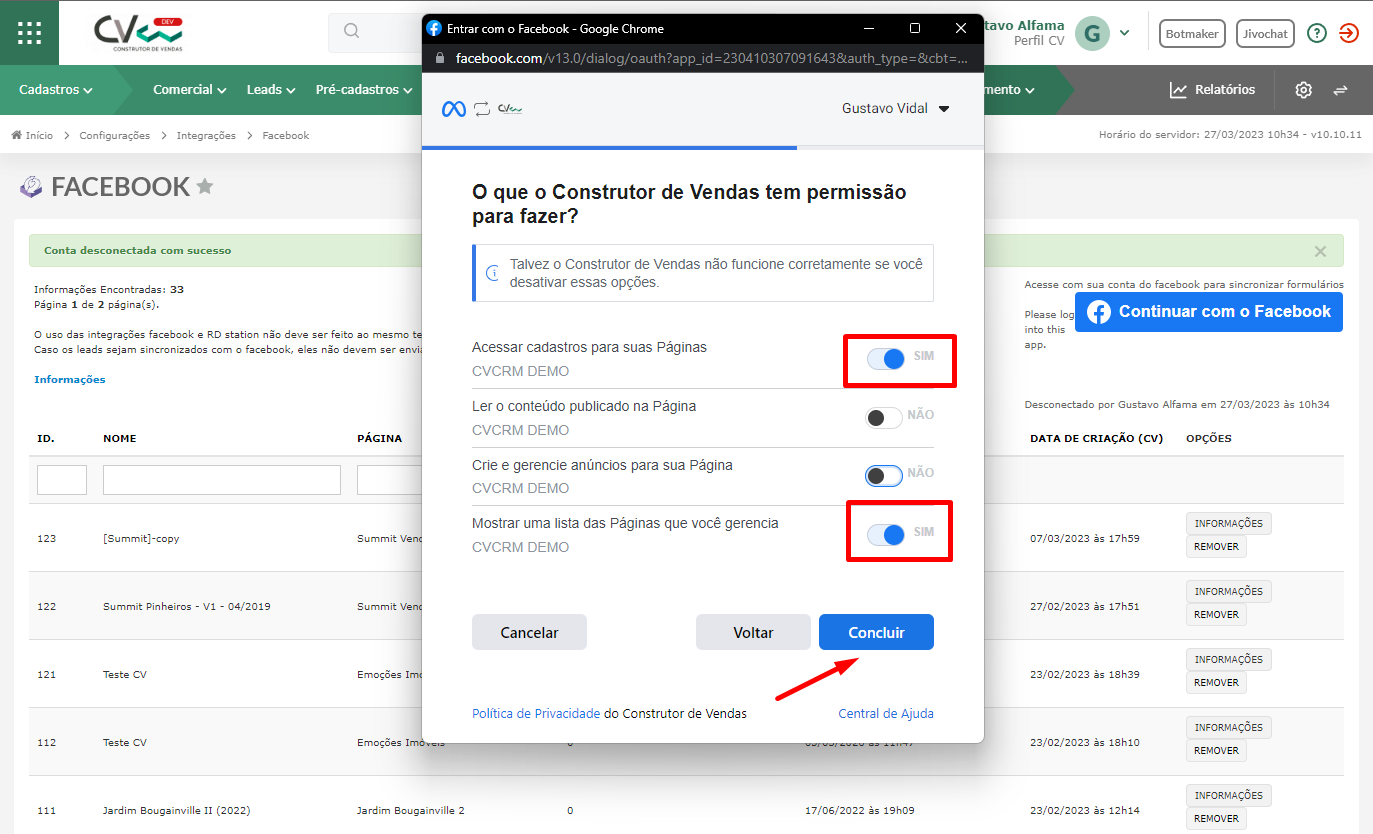
Task: Open the Central de Ajuda link
Action: pyautogui.click(x=886, y=713)
